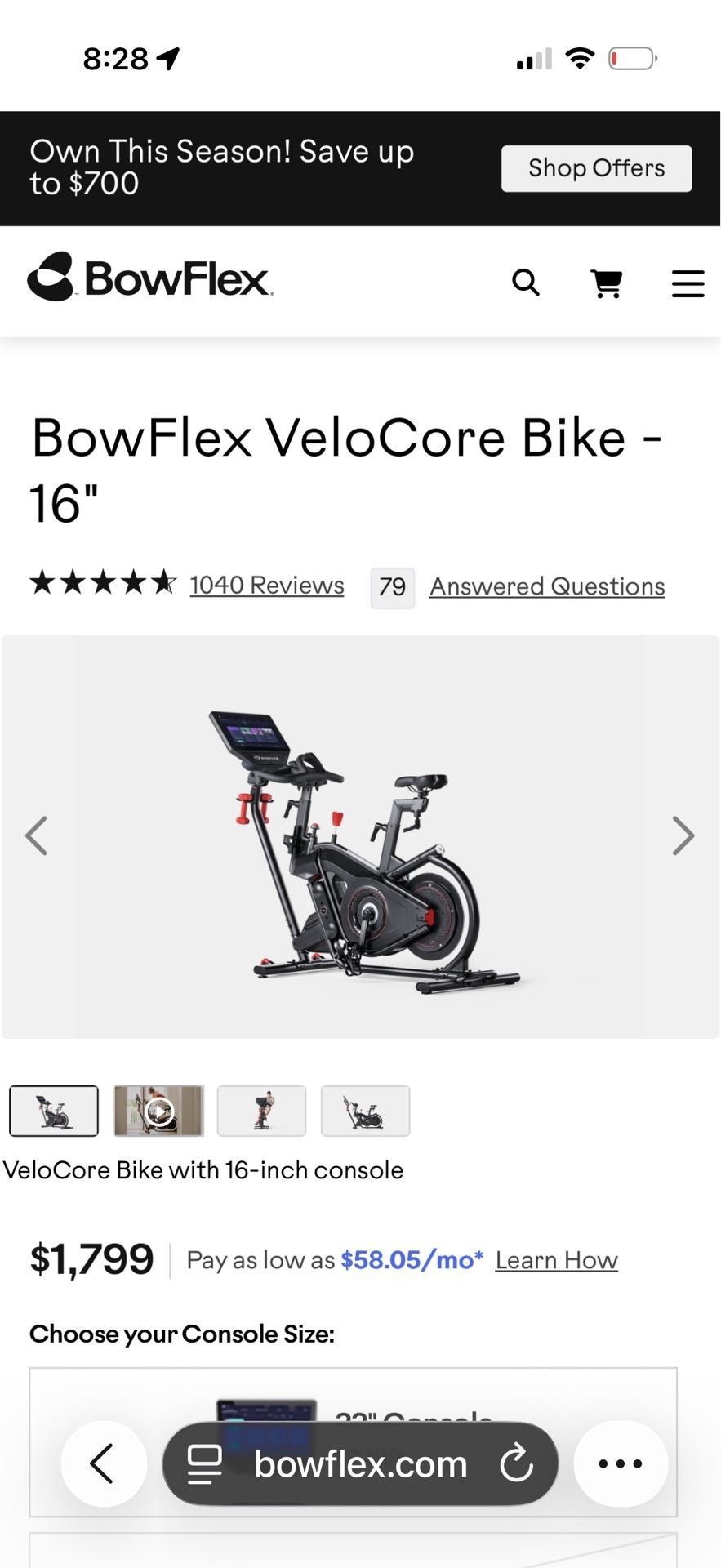Open the 1040 Reviews link
Screen dimensions: 721x1568
click(267, 586)
